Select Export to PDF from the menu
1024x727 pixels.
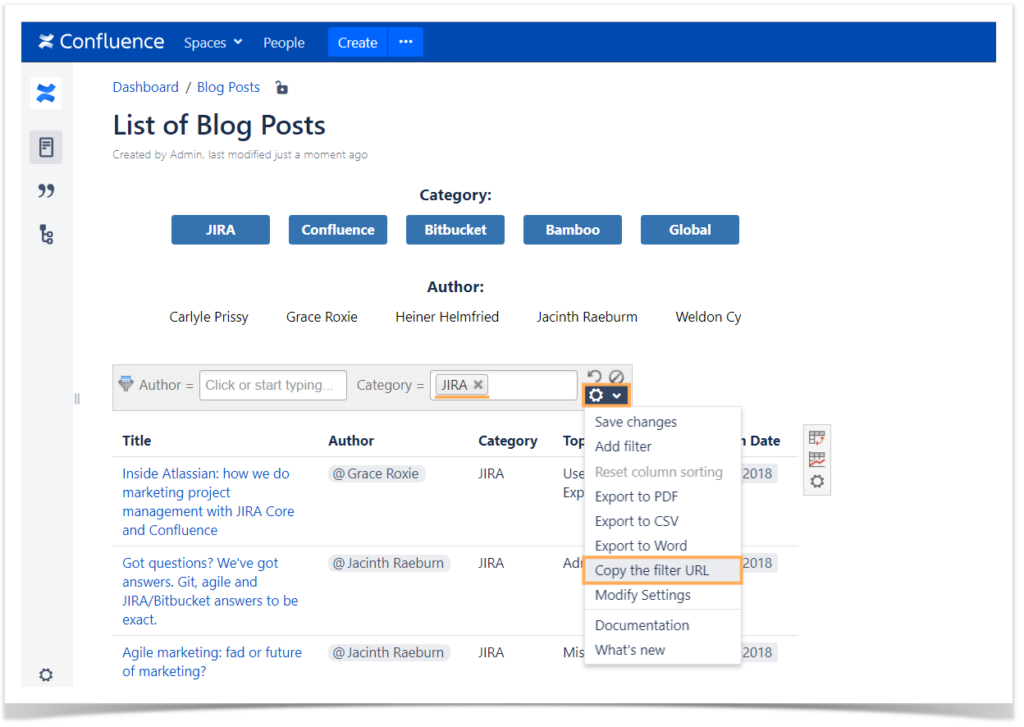(635, 496)
